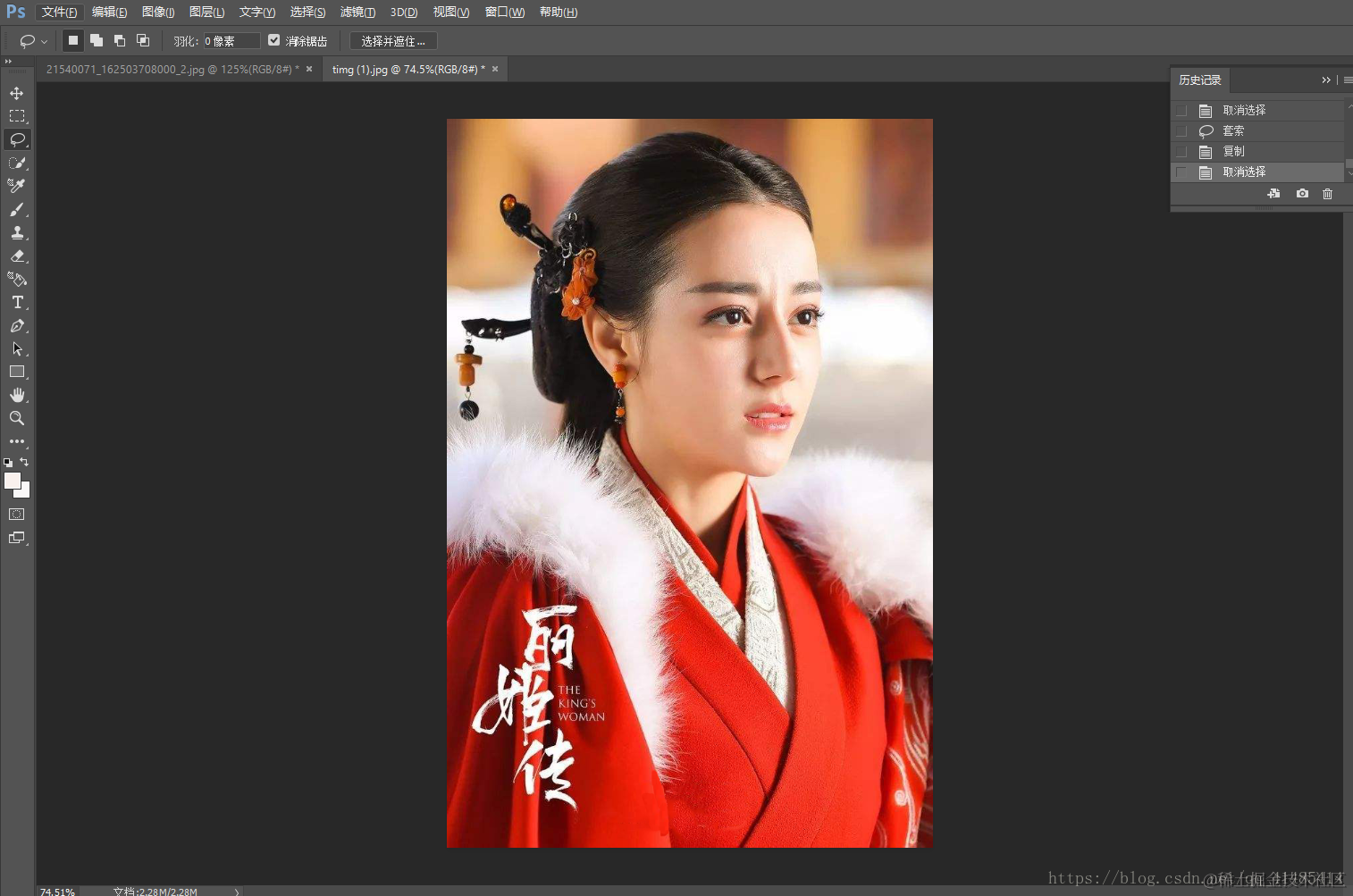Create new snapshot in History panel

click(x=1302, y=194)
